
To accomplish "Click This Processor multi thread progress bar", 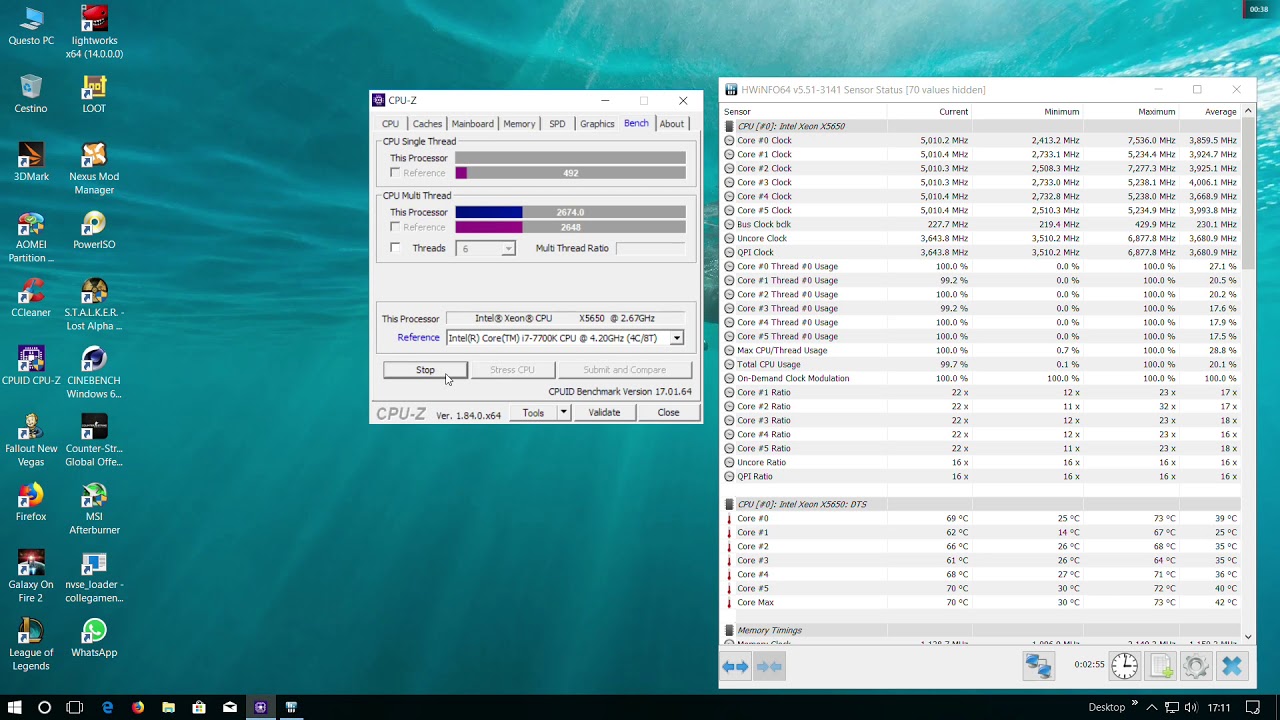I will point(570,212).
